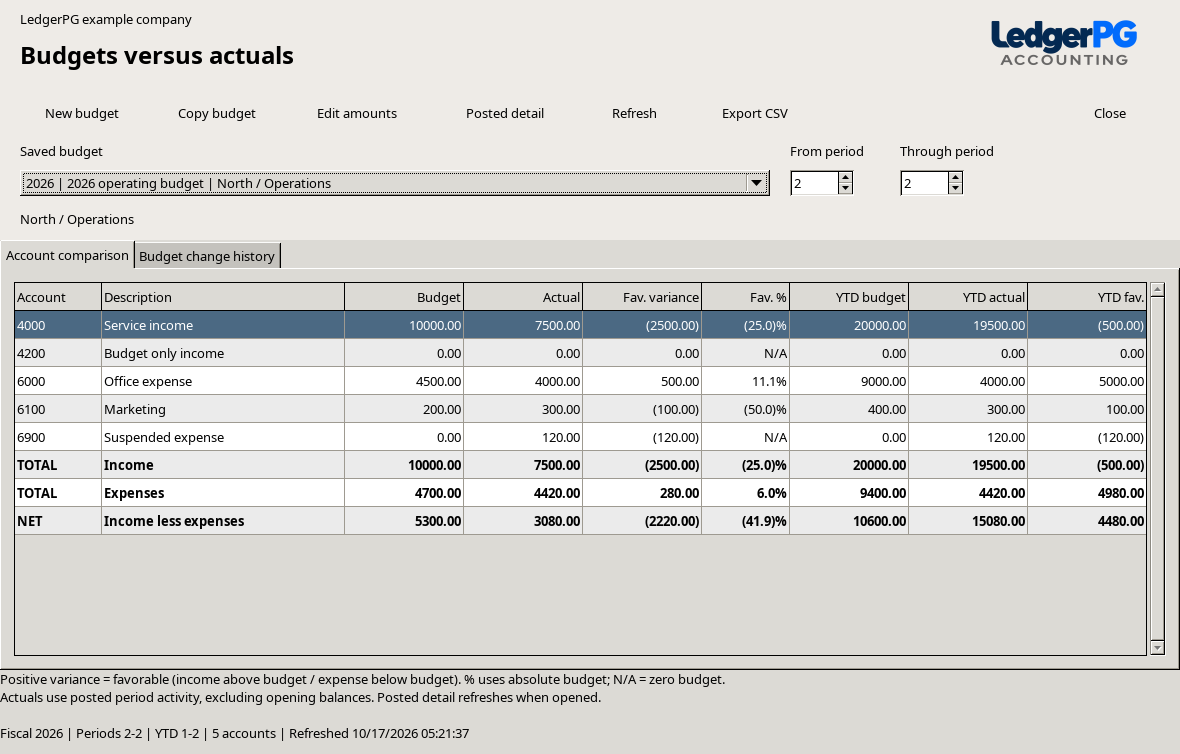The width and height of the screenshot is (1180, 754).
Task: Click Office expense Fav. % value 11.1%
Action: point(745,381)
